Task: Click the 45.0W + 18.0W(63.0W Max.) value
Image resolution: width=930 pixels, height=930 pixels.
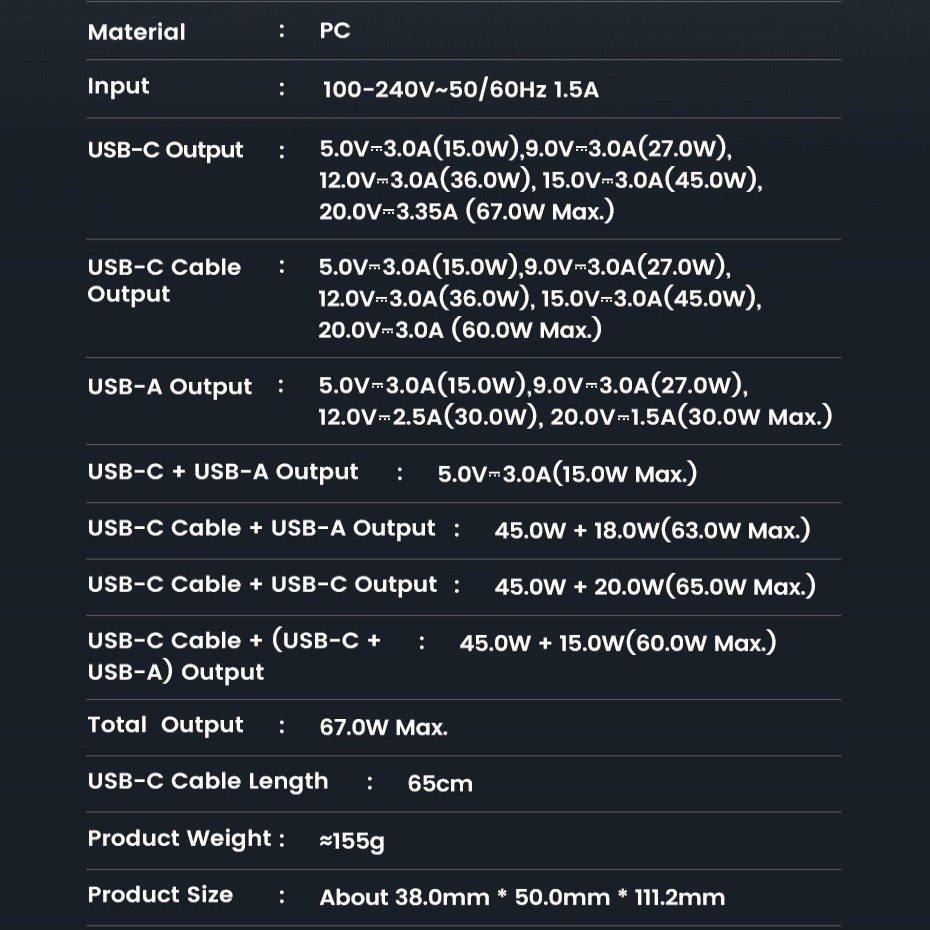Action: coord(652,530)
